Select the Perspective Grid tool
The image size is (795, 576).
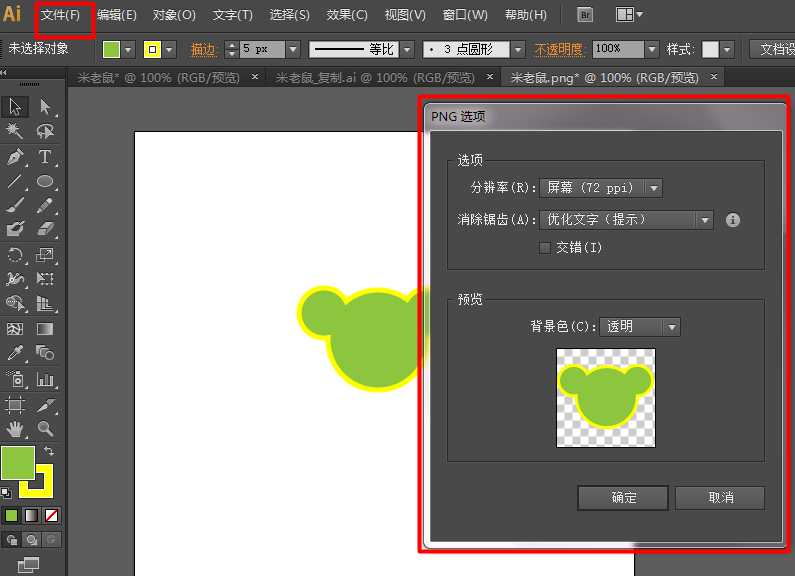coord(45,304)
